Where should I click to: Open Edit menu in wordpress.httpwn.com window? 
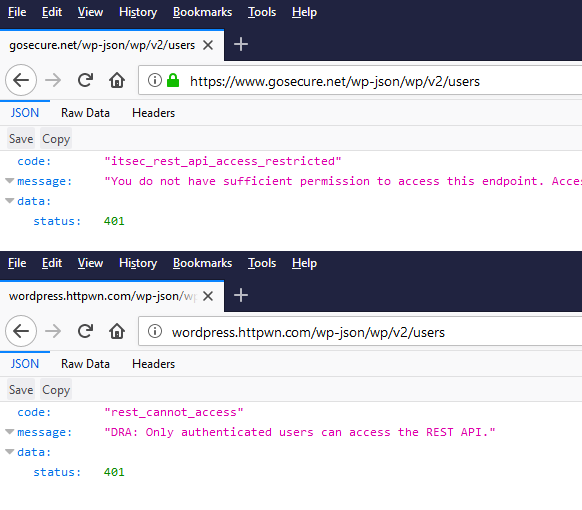[x=52, y=263]
